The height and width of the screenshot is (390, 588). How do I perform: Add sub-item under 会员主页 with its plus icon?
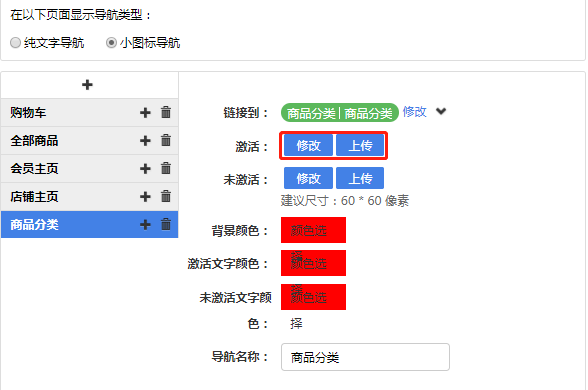(x=145, y=169)
